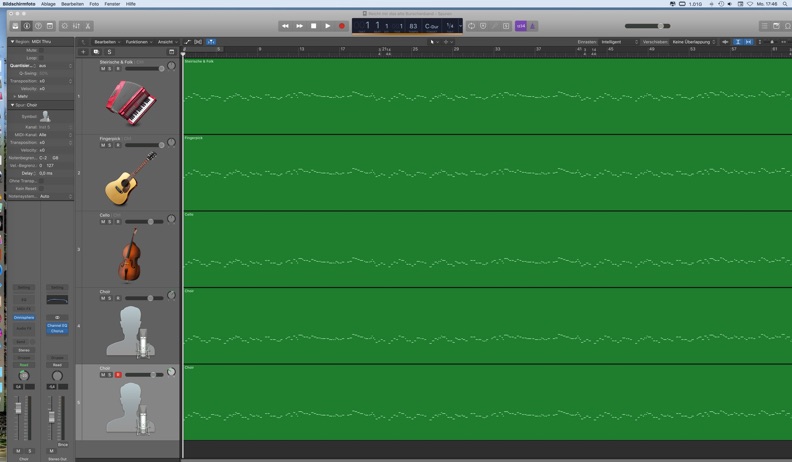
Task: Open the Editors scissors button
Action: click(x=87, y=26)
